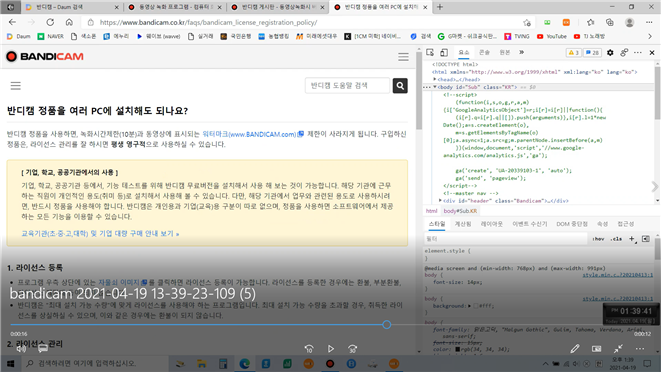
Task: Open the pencil edit tool in video player
Action: (x=575, y=349)
